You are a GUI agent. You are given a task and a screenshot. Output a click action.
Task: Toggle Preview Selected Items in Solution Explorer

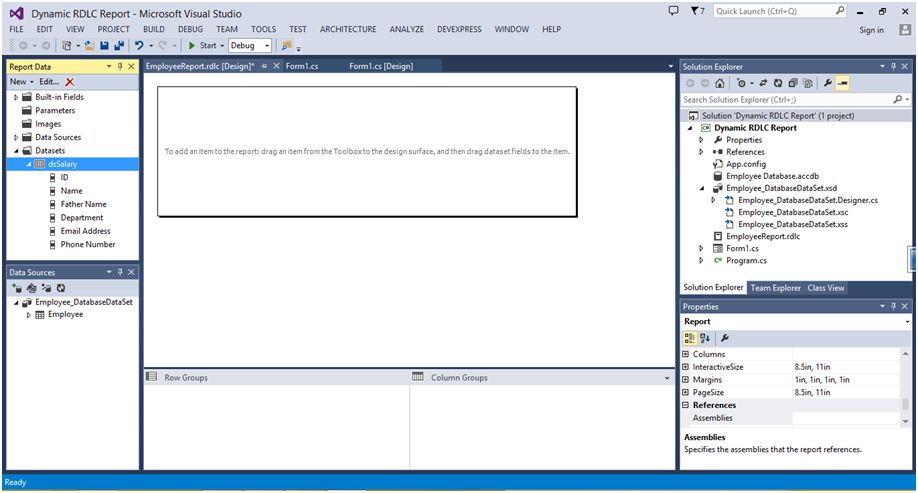842,83
